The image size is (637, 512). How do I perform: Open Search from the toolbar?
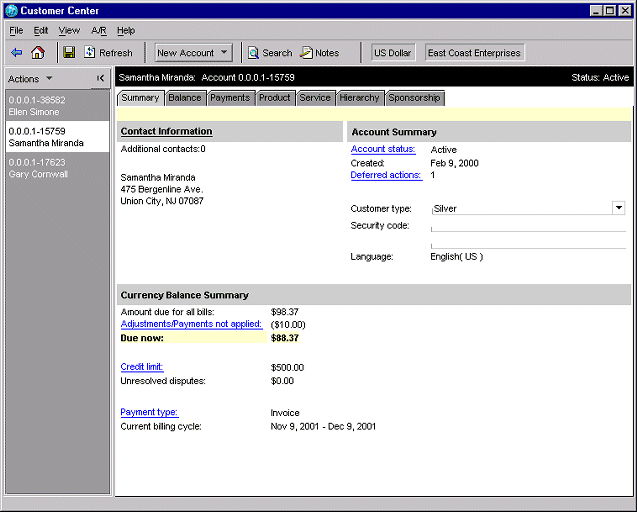270,53
